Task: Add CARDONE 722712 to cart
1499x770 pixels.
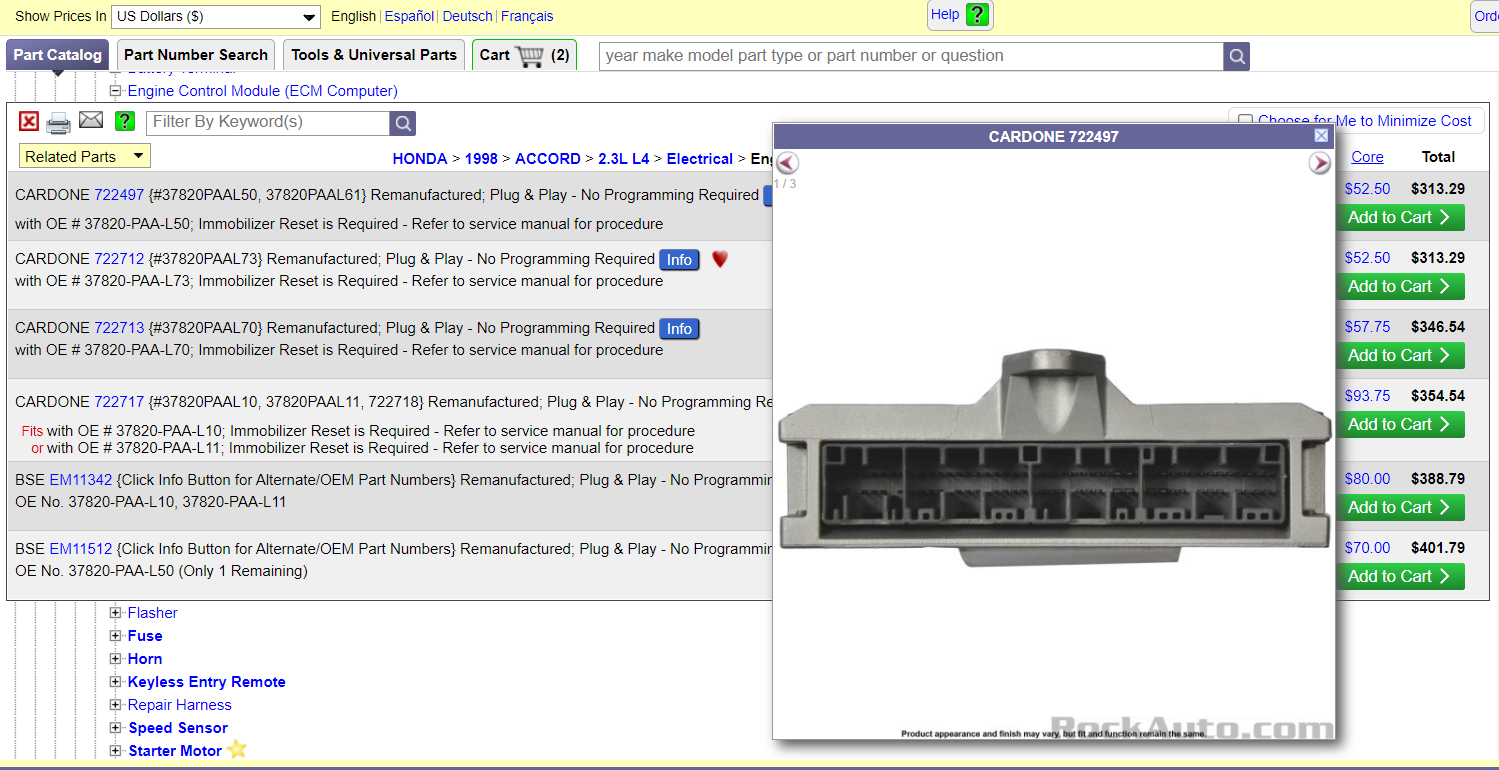Action: point(1400,287)
